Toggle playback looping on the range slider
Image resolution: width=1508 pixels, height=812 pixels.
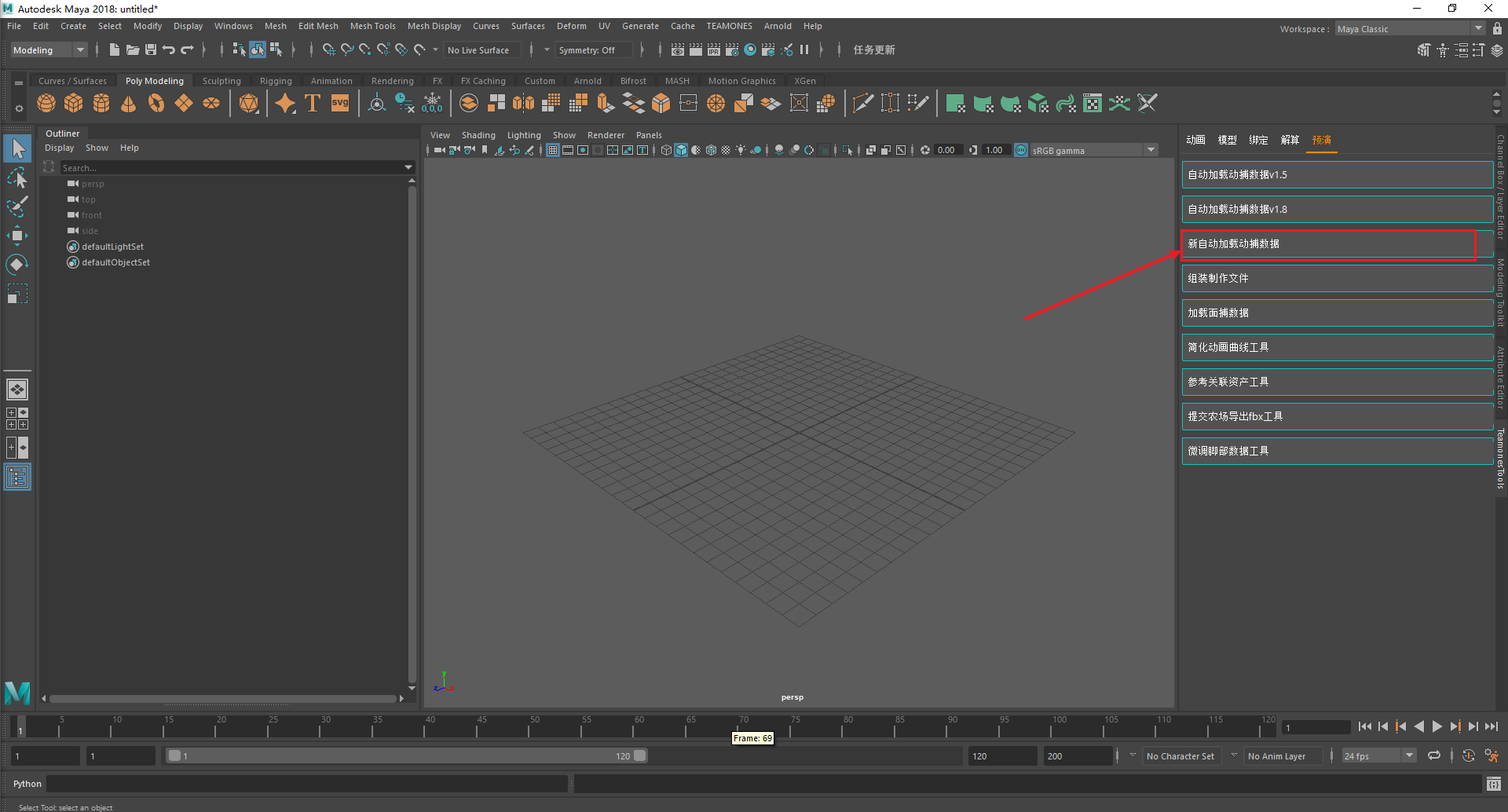pyautogui.click(x=1434, y=755)
